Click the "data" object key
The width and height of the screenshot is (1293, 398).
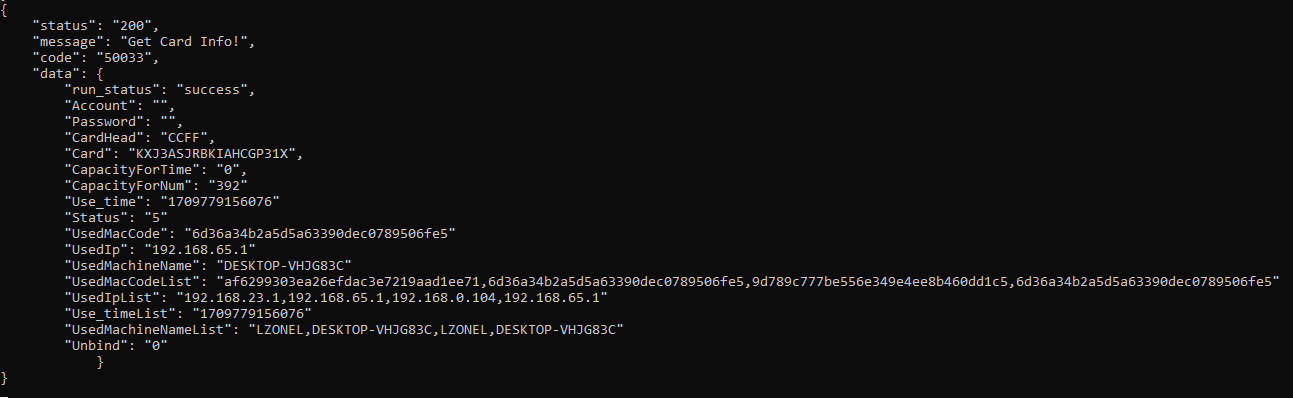tap(57, 73)
